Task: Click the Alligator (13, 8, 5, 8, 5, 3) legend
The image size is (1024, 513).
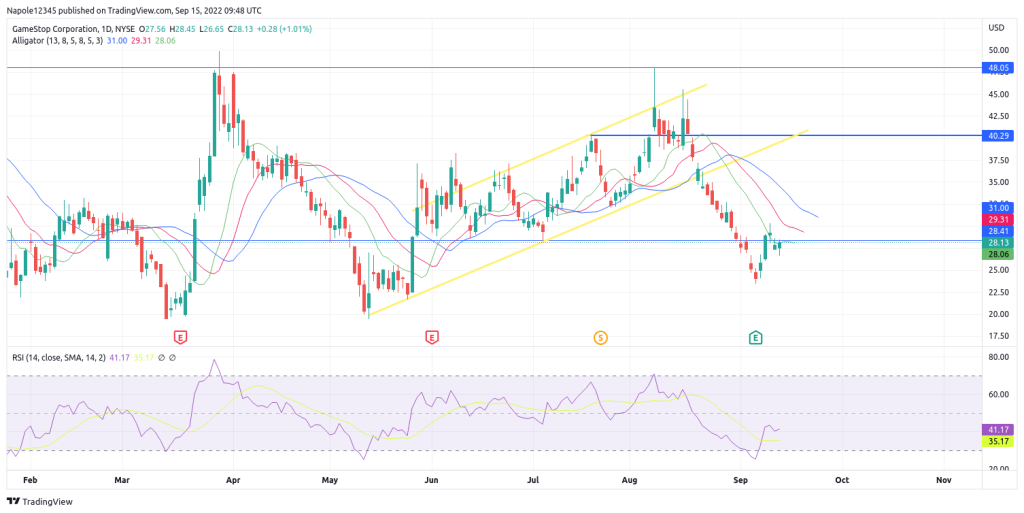Action: (x=57, y=40)
